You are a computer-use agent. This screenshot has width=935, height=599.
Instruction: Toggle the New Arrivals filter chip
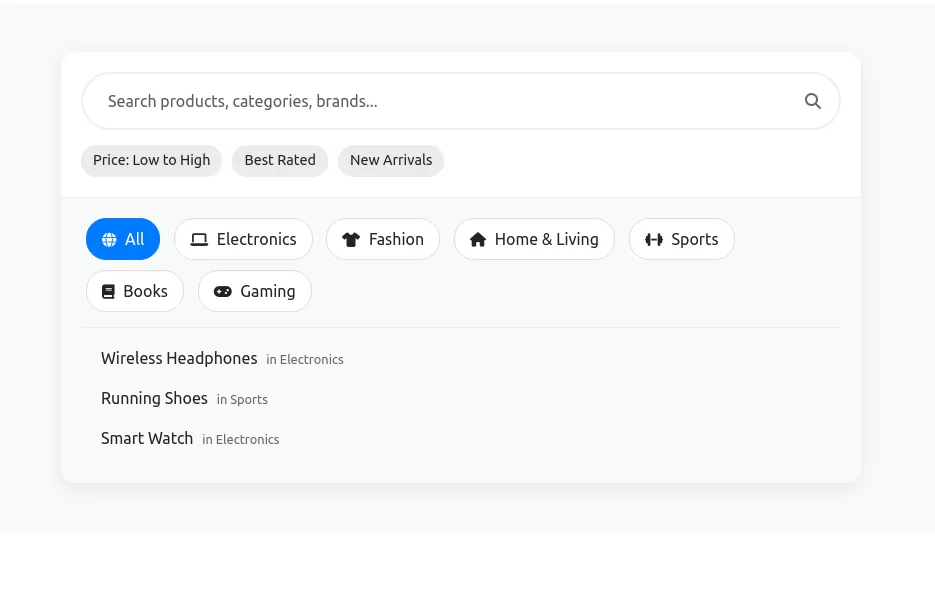[391, 160]
